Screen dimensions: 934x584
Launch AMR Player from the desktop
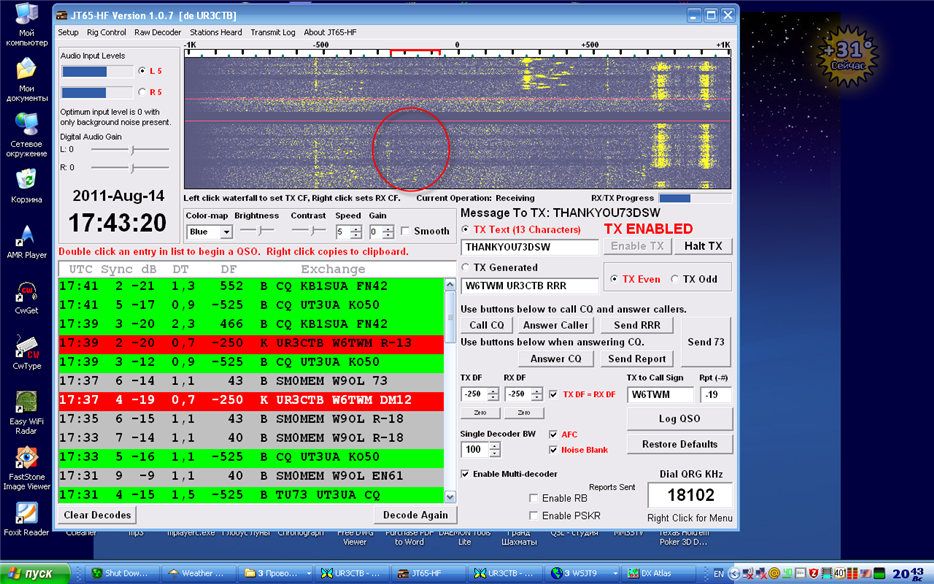(26, 237)
